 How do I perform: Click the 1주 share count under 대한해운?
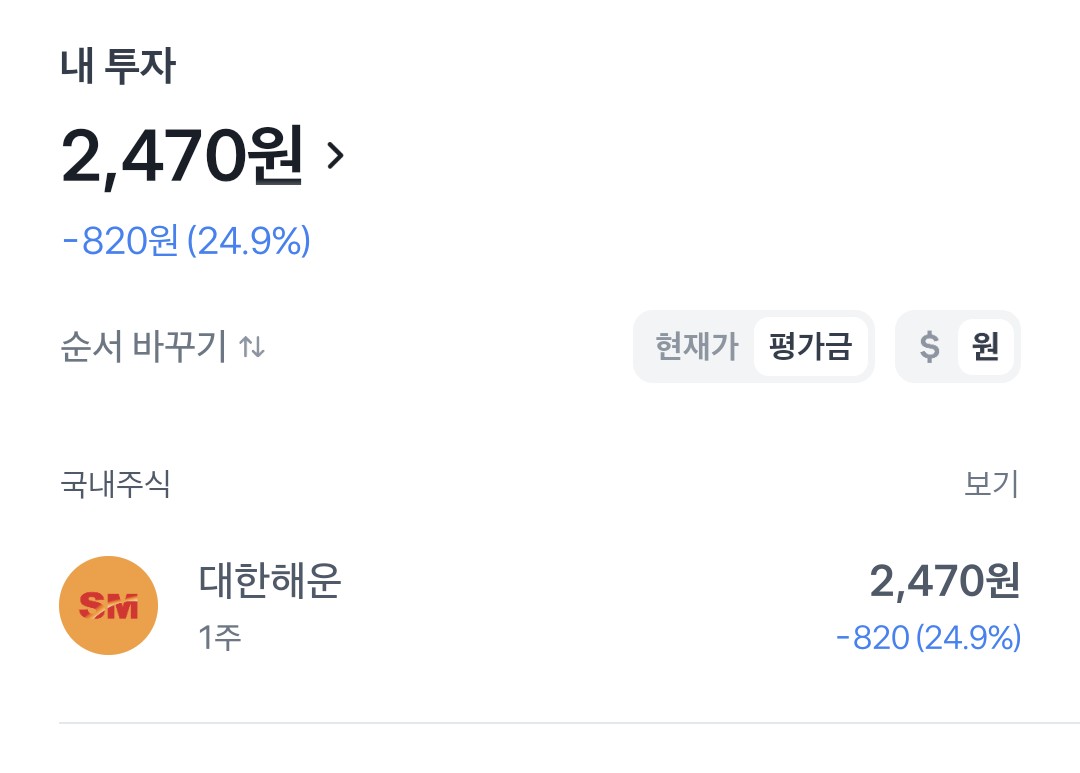pos(220,638)
